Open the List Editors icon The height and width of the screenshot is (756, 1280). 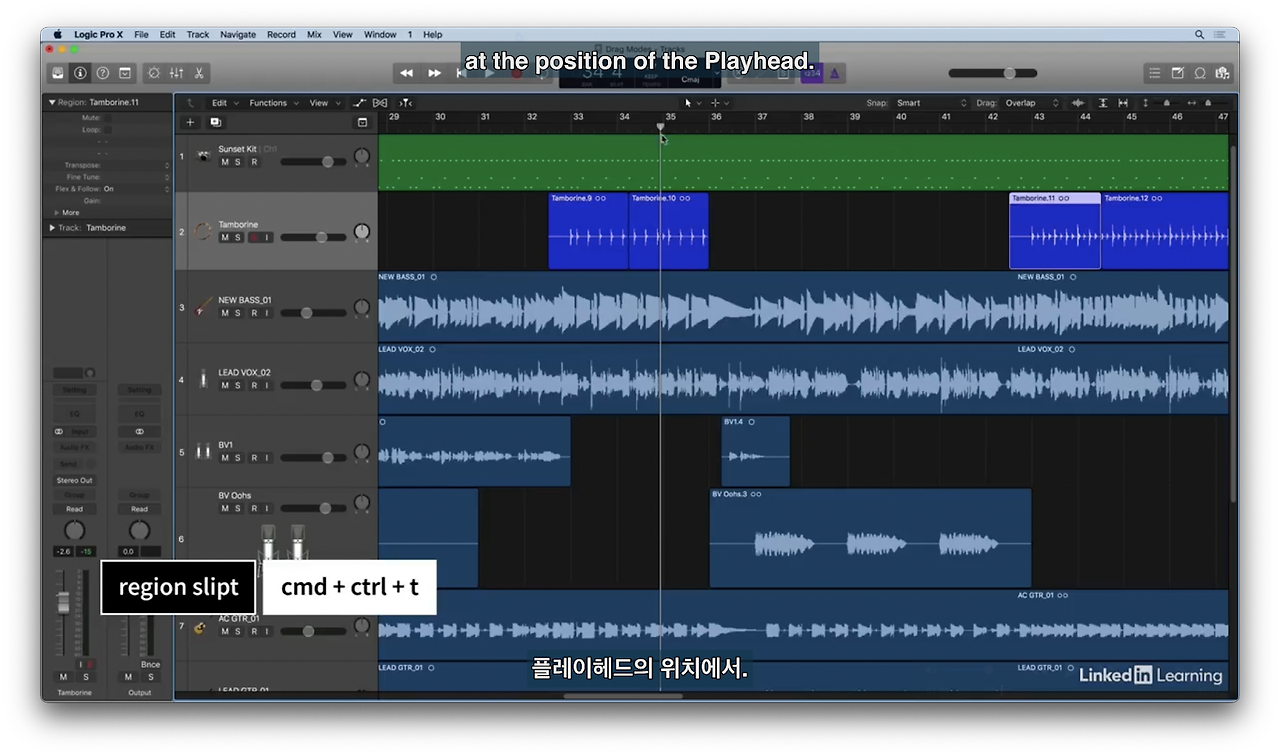coord(1155,73)
